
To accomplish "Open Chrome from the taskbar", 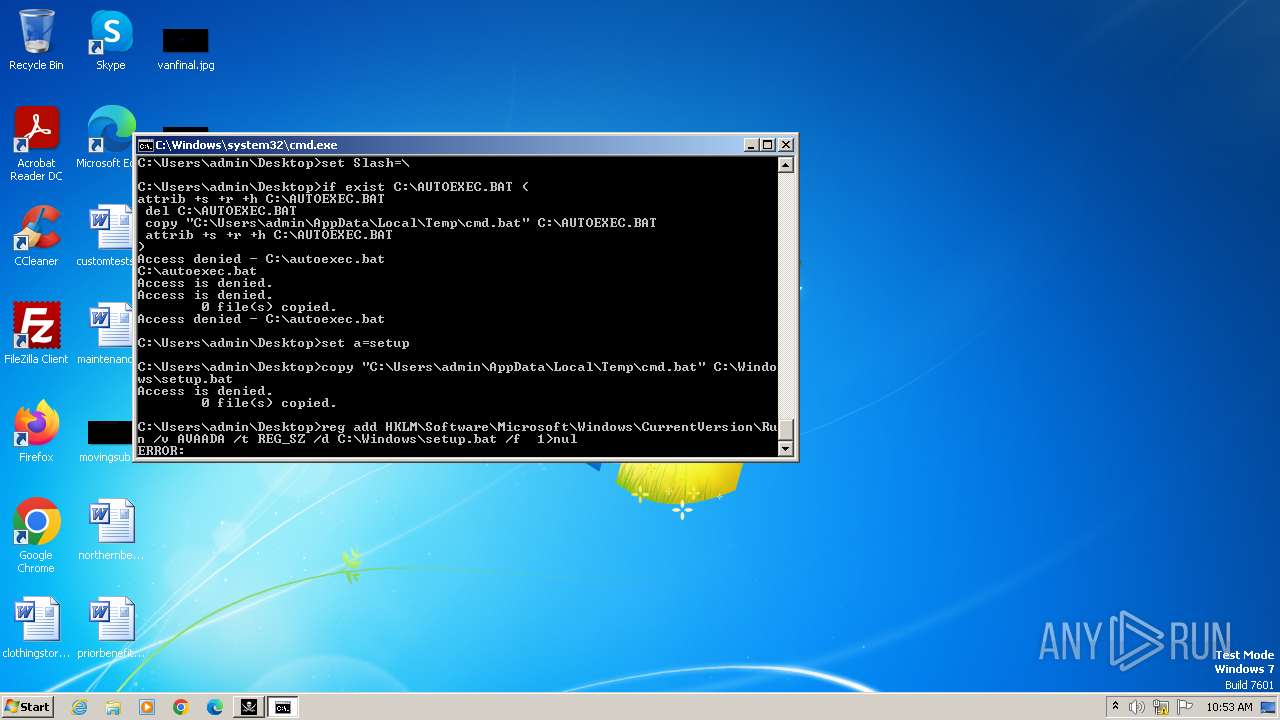I will click(x=181, y=707).
